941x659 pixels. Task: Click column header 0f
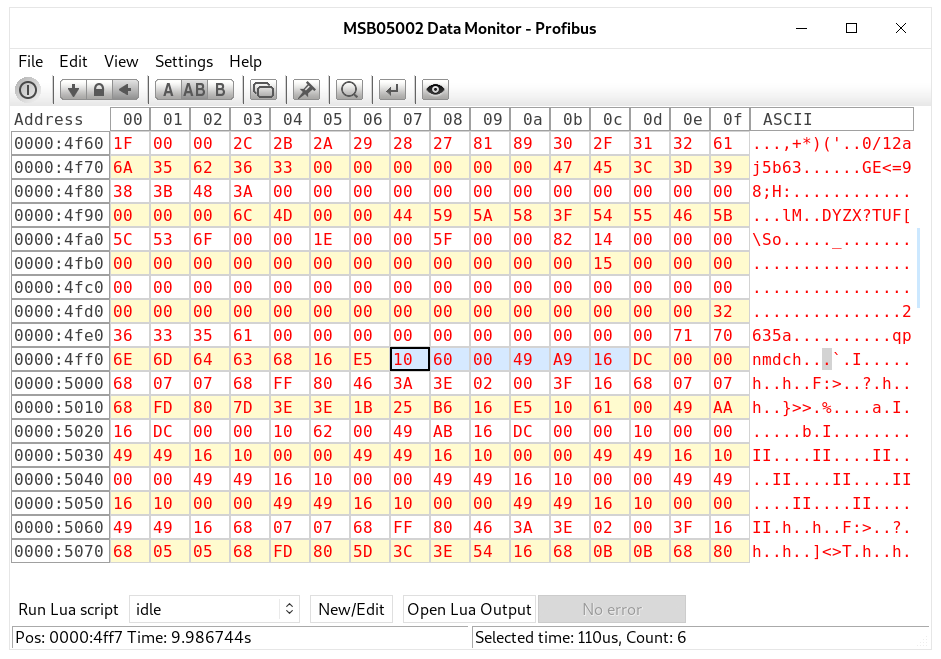(x=730, y=119)
